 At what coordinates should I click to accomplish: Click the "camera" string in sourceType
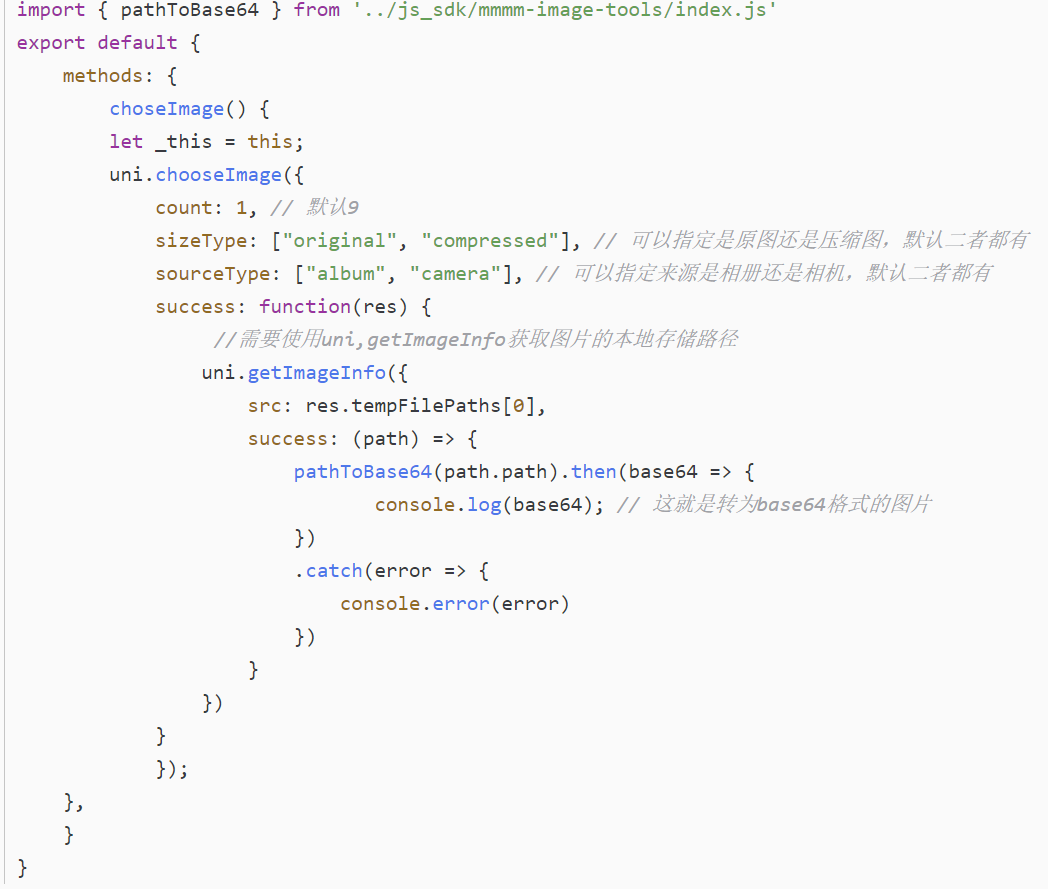pyautogui.click(x=455, y=273)
